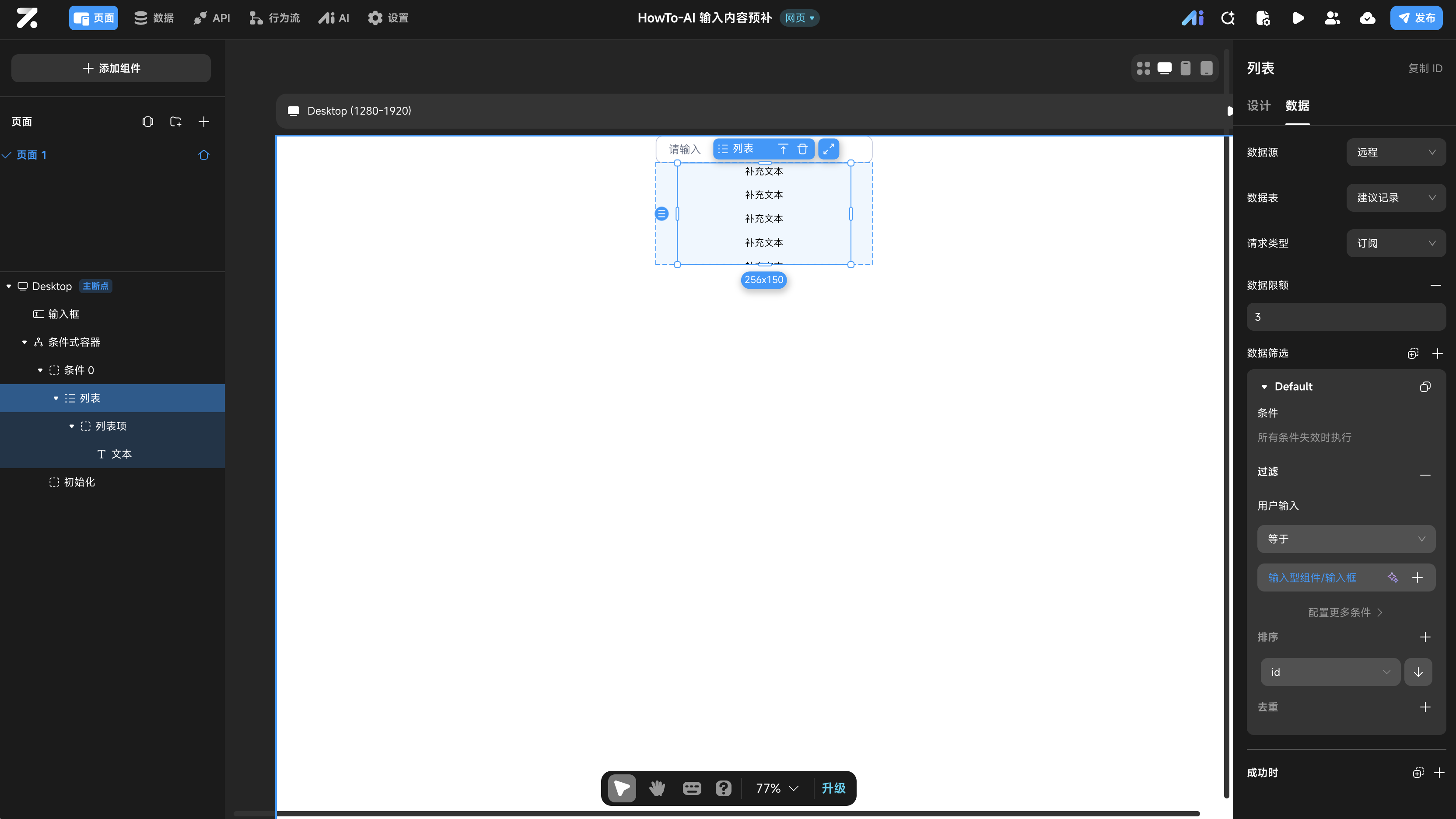
Task: Click the home icon next to 页面 1
Action: coord(204,155)
